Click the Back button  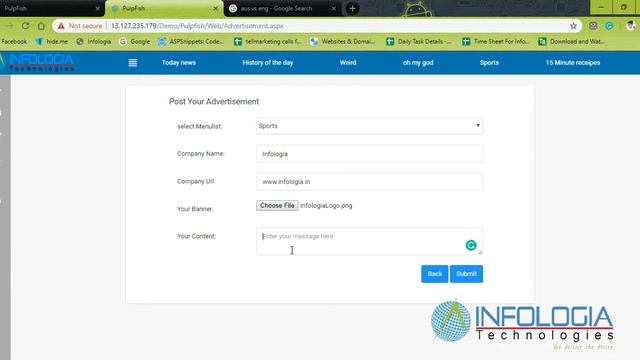point(435,274)
